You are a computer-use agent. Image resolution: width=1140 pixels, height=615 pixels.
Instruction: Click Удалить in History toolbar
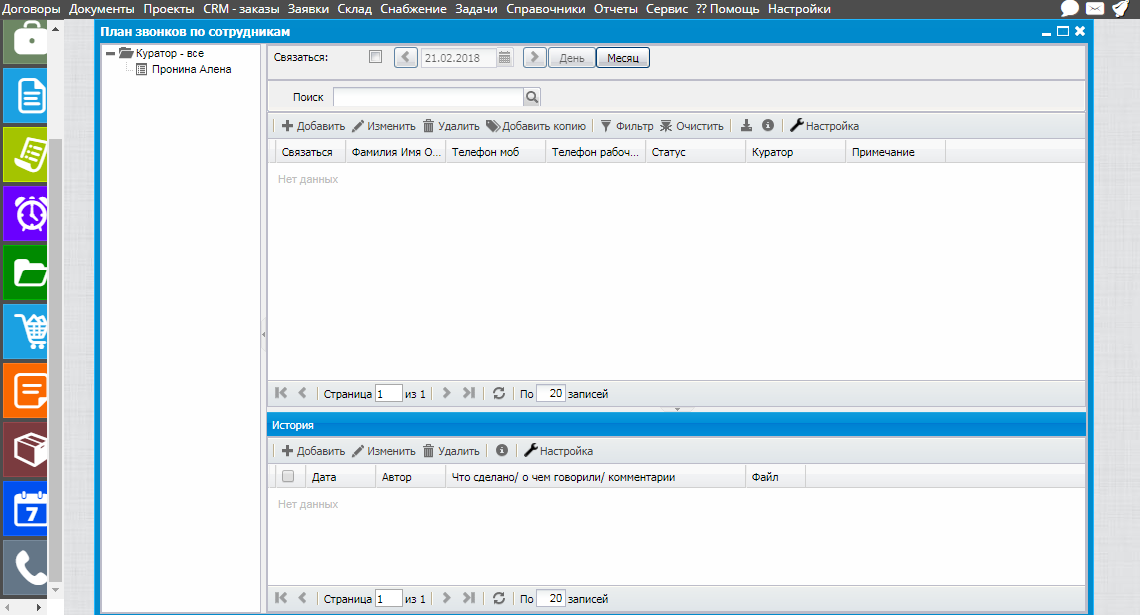tap(451, 451)
